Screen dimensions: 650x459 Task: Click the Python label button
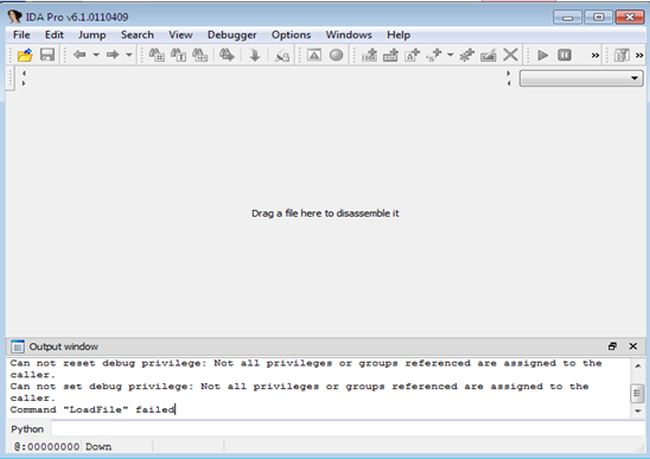27,429
